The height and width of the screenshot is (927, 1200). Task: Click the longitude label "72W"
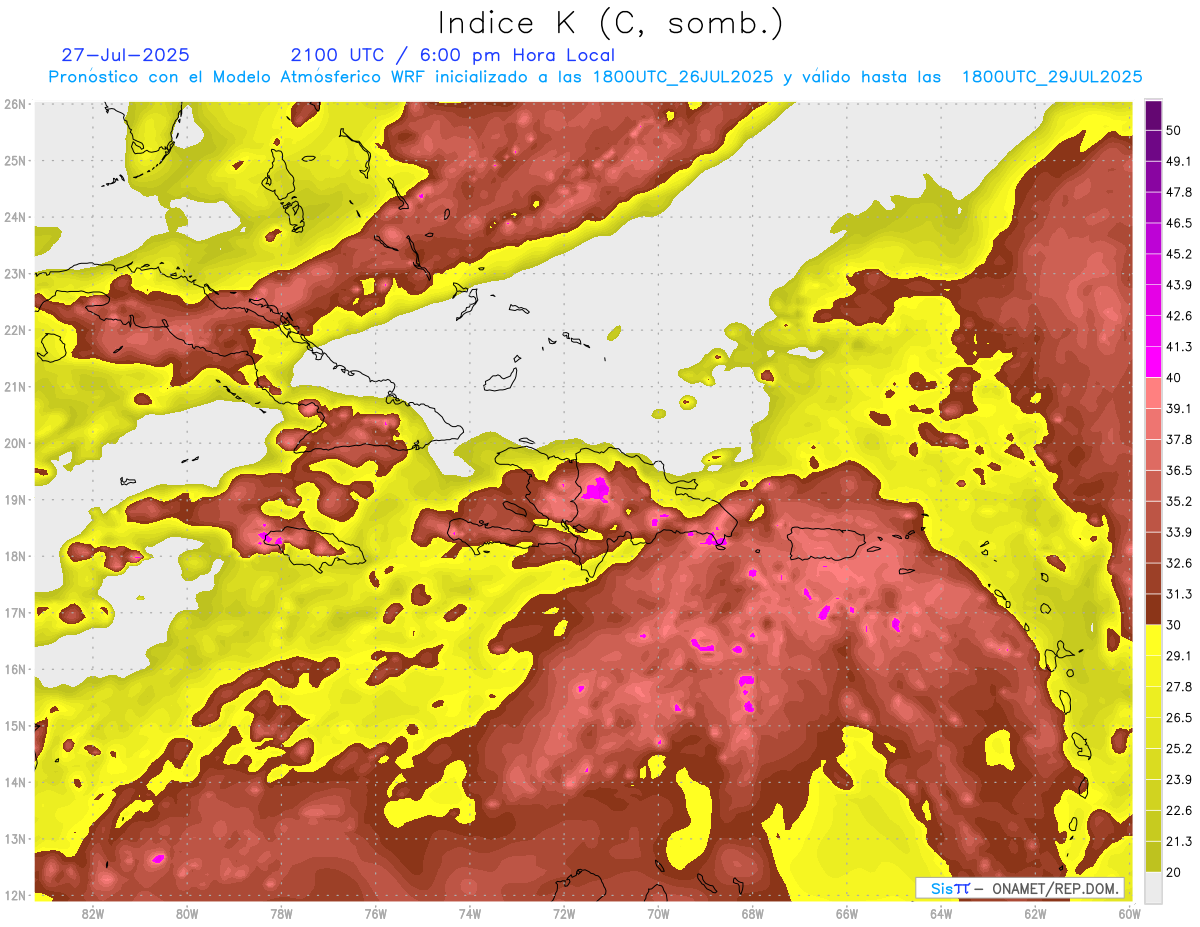(564, 913)
